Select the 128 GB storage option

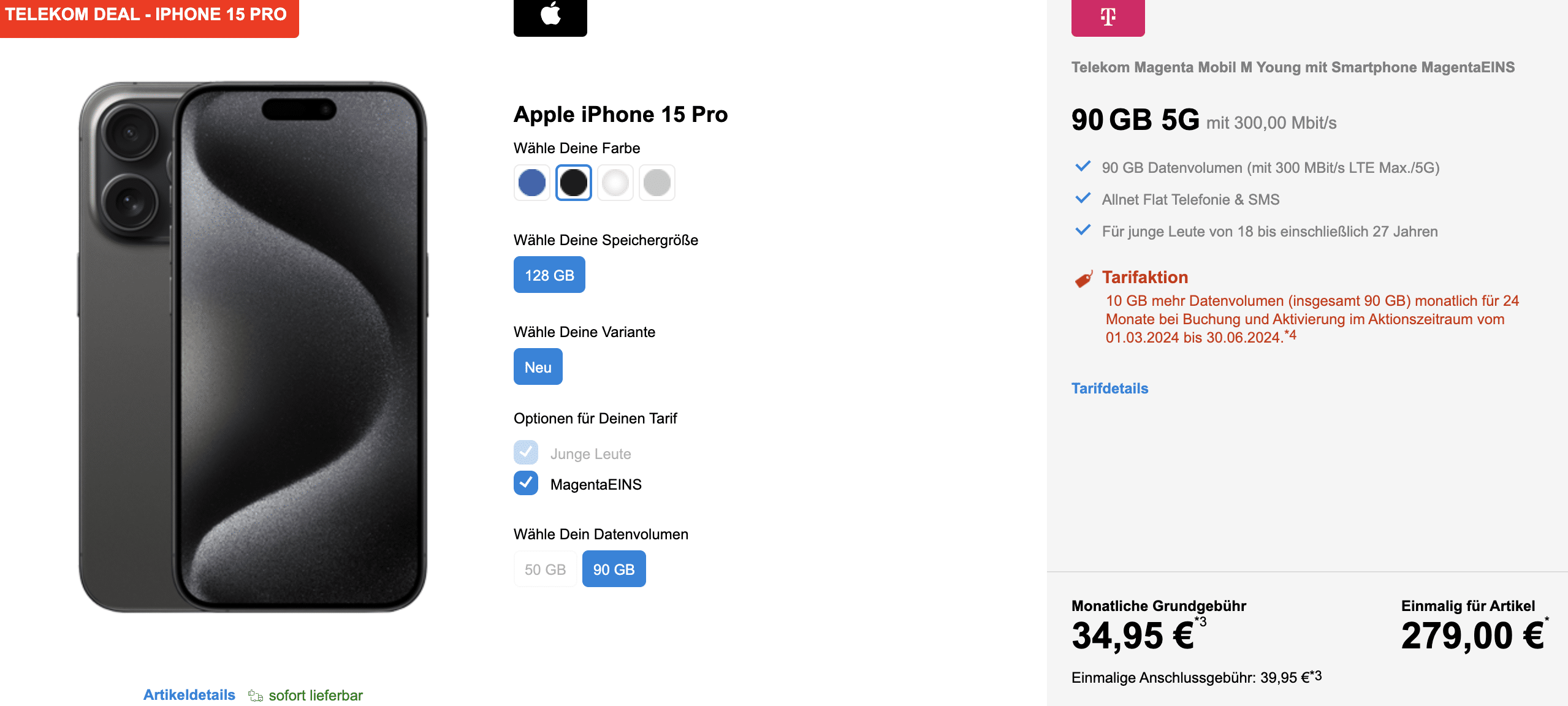[549, 275]
